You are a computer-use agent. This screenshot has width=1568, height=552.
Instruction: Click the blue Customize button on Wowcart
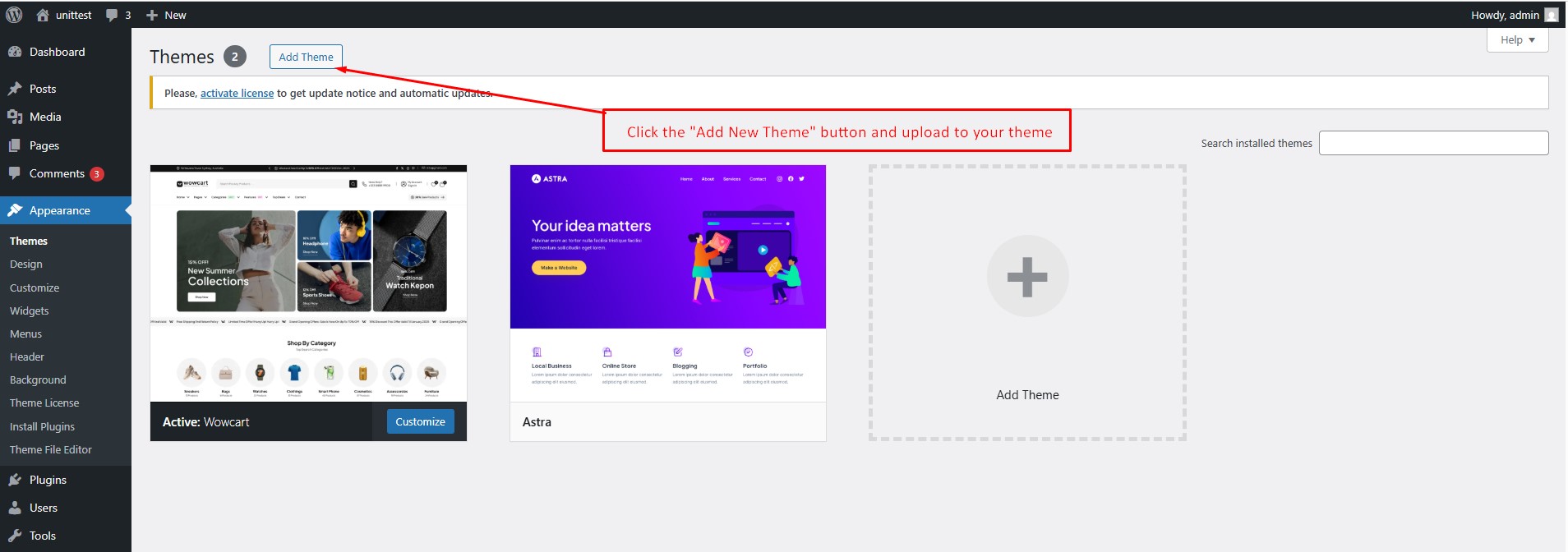(x=420, y=421)
